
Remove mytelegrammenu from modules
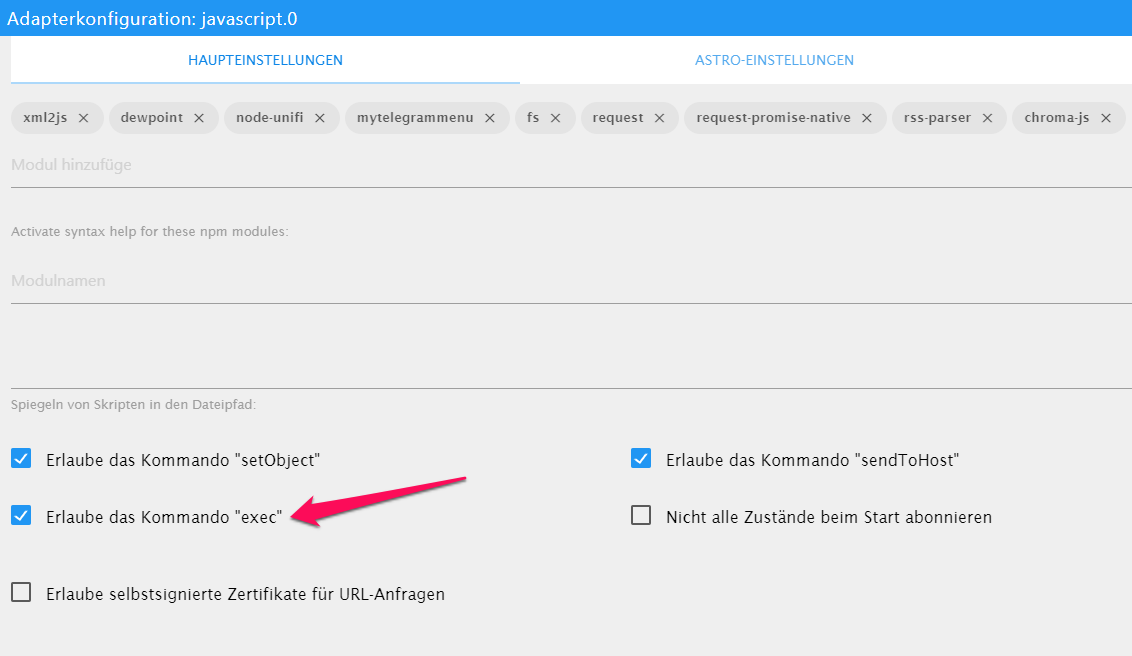coord(490,118)
